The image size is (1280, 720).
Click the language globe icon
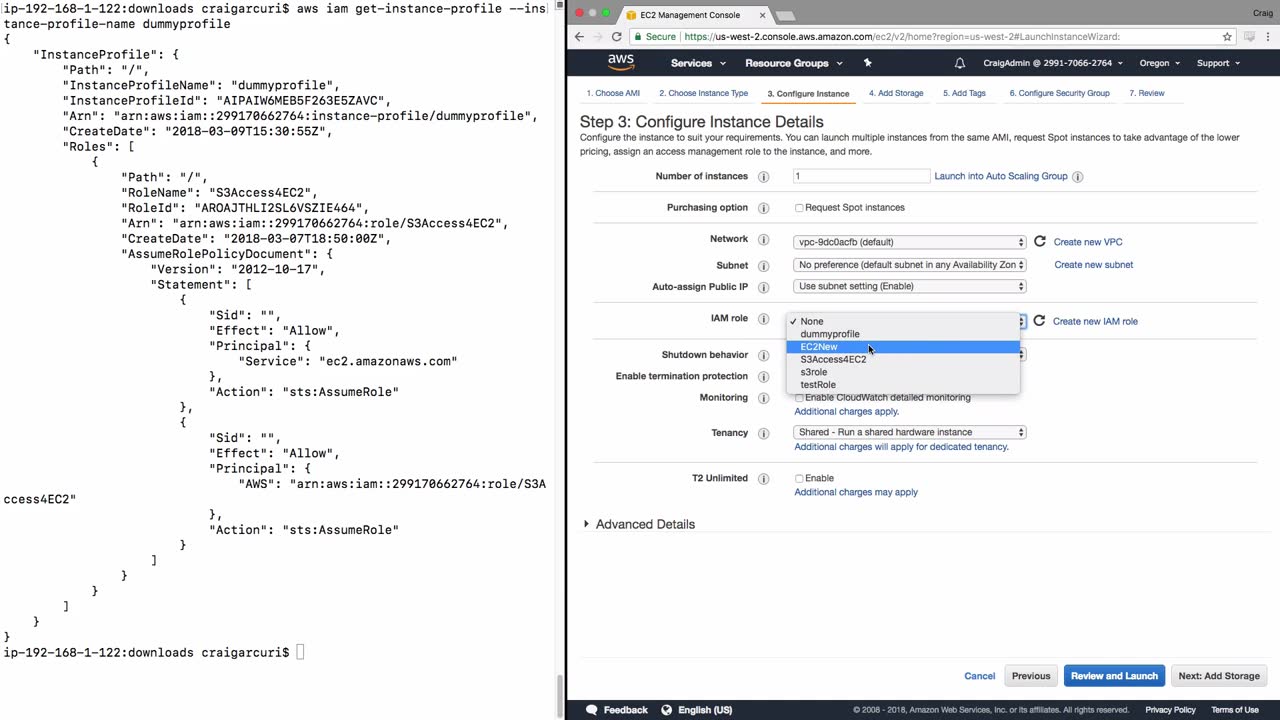[666, 710]
